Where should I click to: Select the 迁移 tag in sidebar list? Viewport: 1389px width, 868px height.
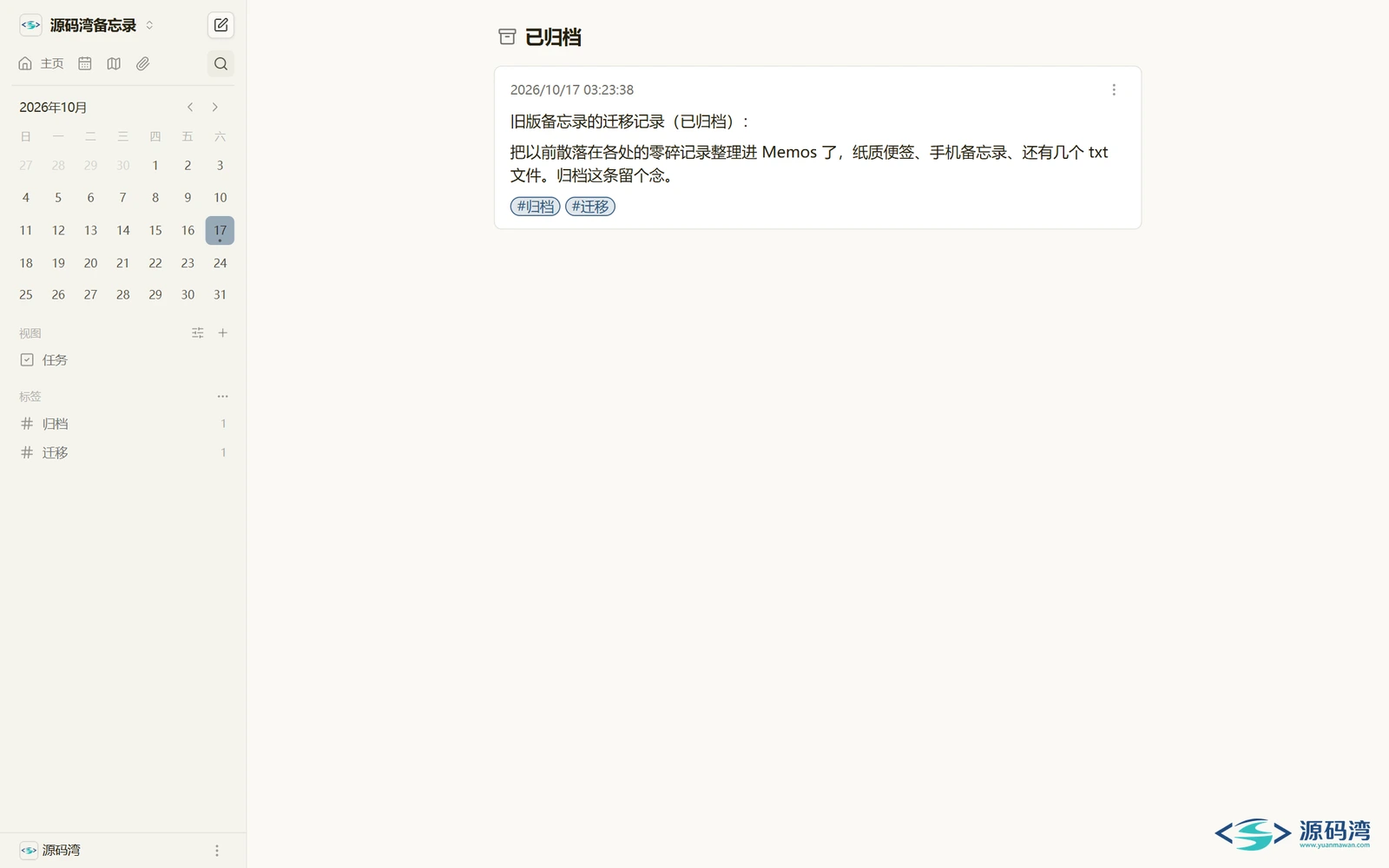[122, 452]
